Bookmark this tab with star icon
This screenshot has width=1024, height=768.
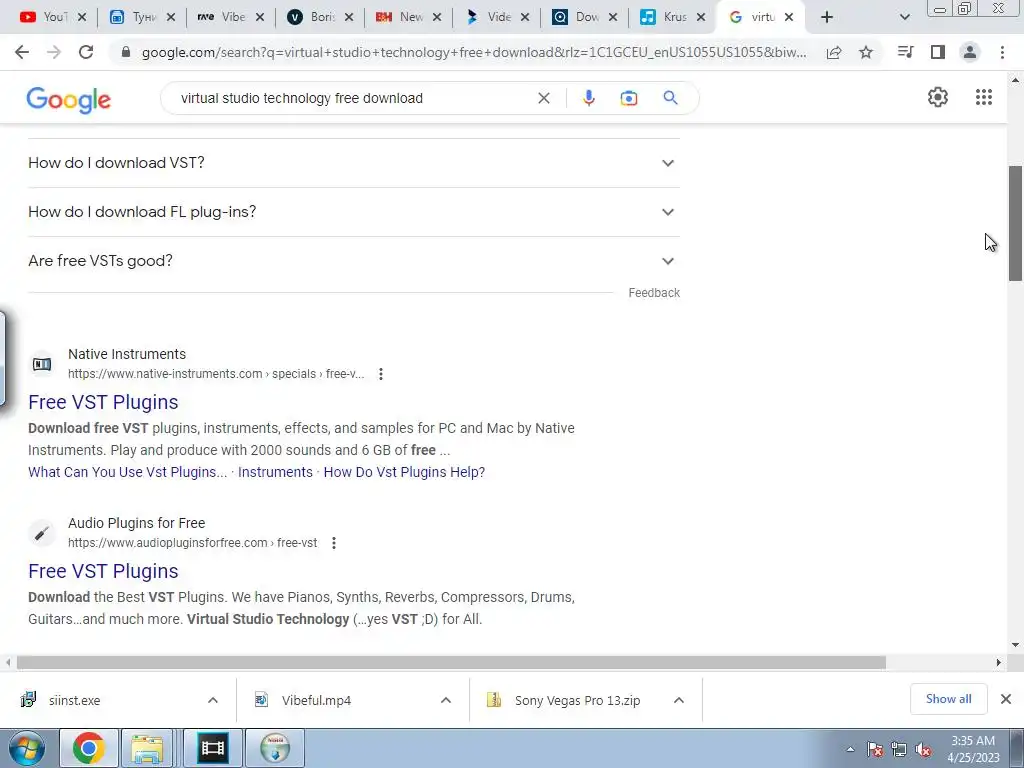tap(866, 52)
